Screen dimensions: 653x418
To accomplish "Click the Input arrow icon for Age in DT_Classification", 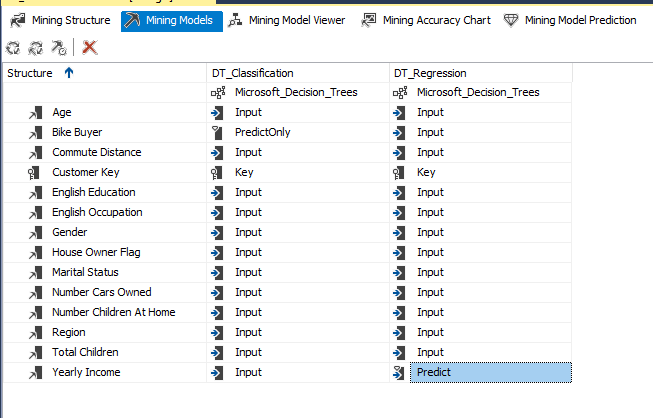I will [216, 112].
